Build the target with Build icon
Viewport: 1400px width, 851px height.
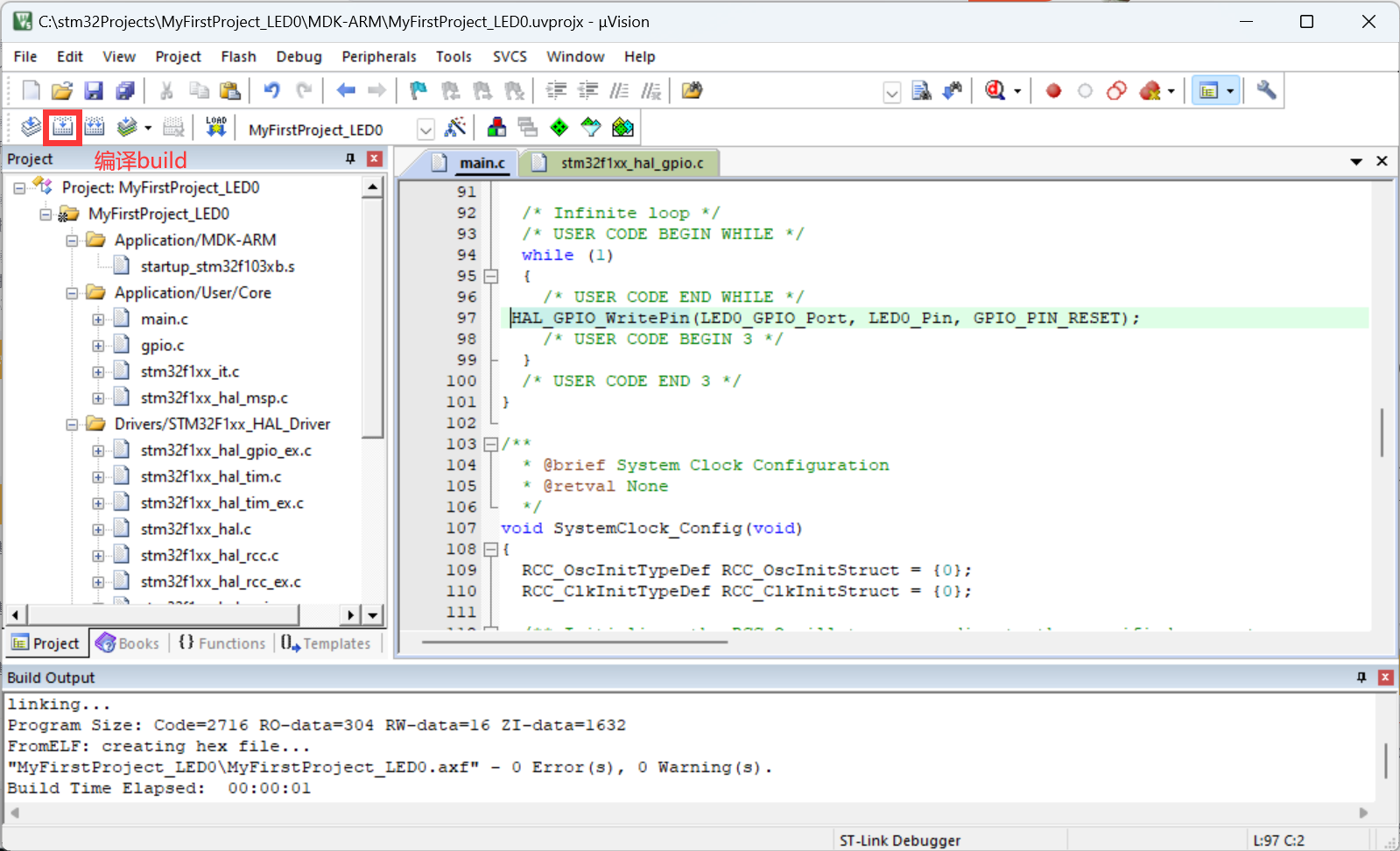pos(62,128)
